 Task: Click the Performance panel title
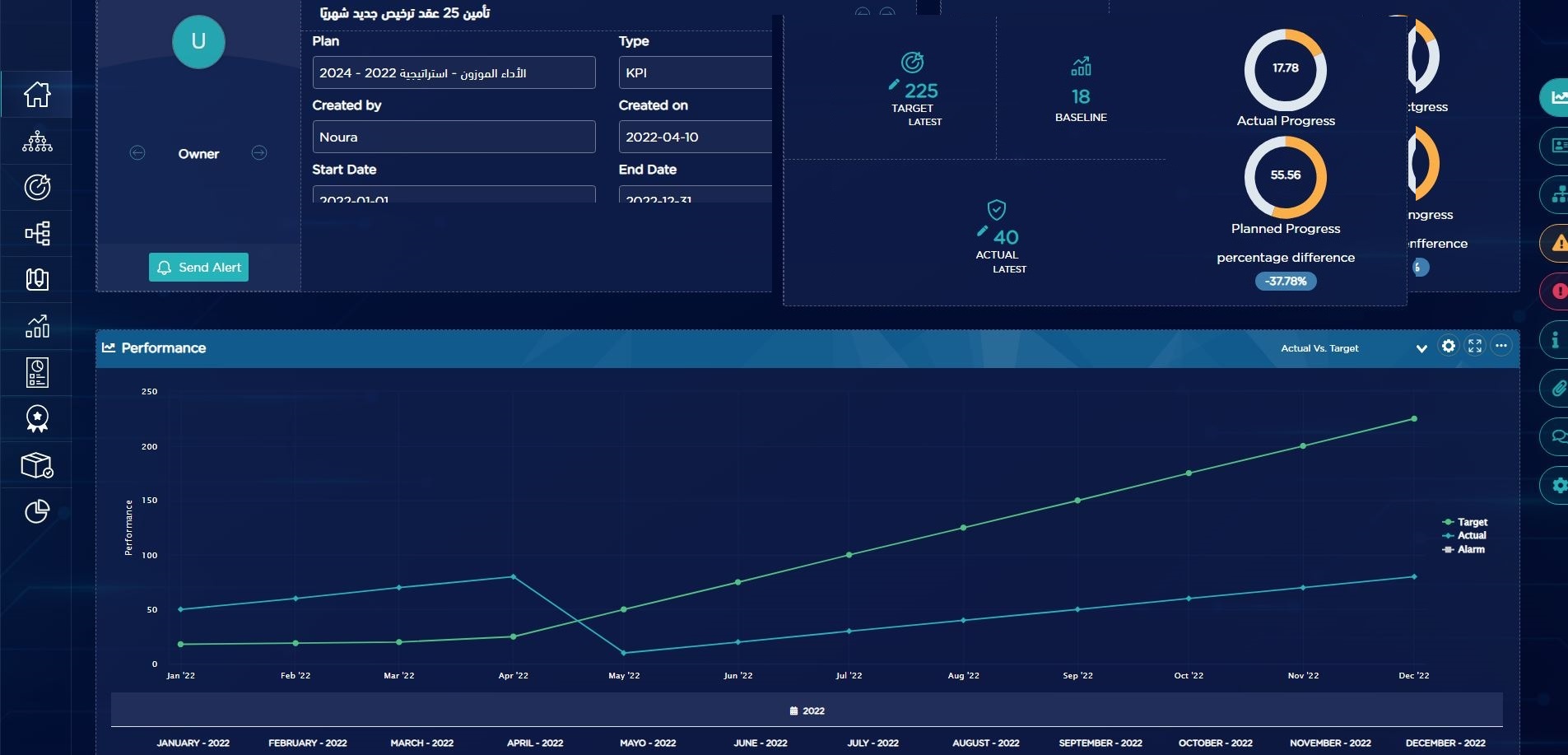(x=163, y=348)
